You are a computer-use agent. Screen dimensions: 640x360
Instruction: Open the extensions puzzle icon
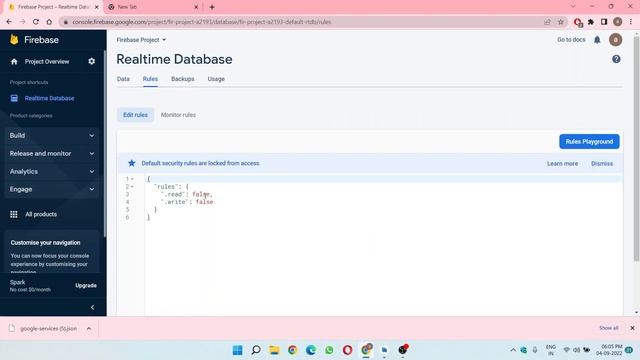click(591, 22)
